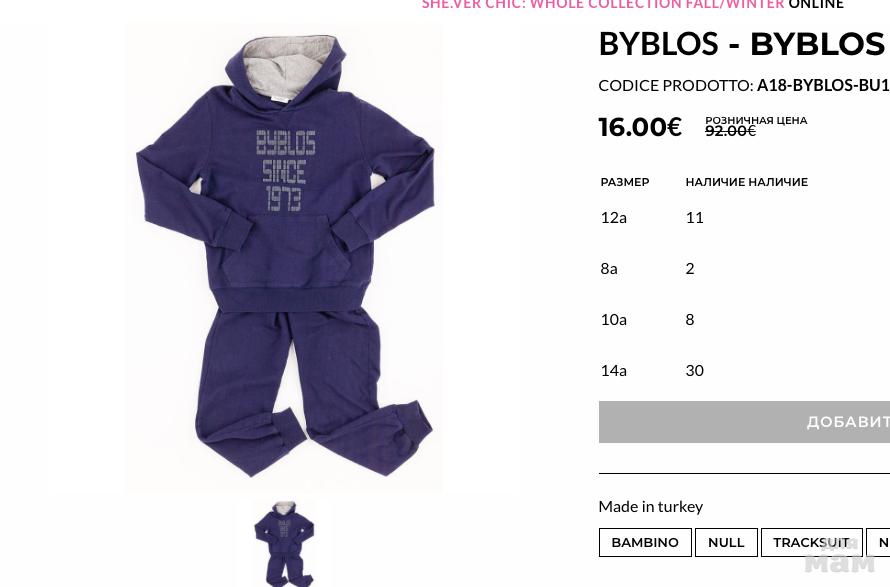Click the Made in turkey label

click(x=650, y=506)
